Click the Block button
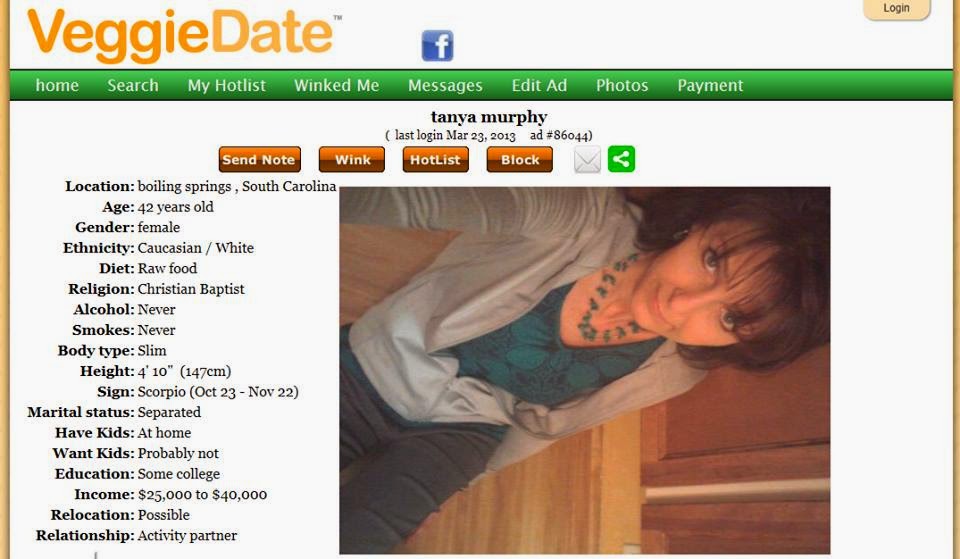This screenshot has width=960, height=559. click(x=520, y=159)
